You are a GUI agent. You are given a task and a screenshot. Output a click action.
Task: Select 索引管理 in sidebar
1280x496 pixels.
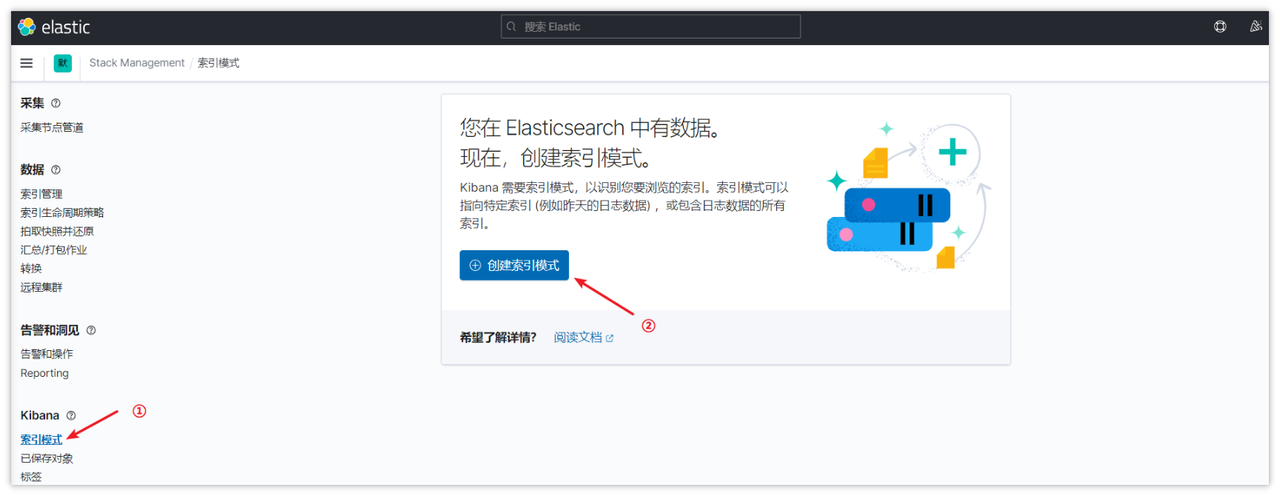pos(41,194)
